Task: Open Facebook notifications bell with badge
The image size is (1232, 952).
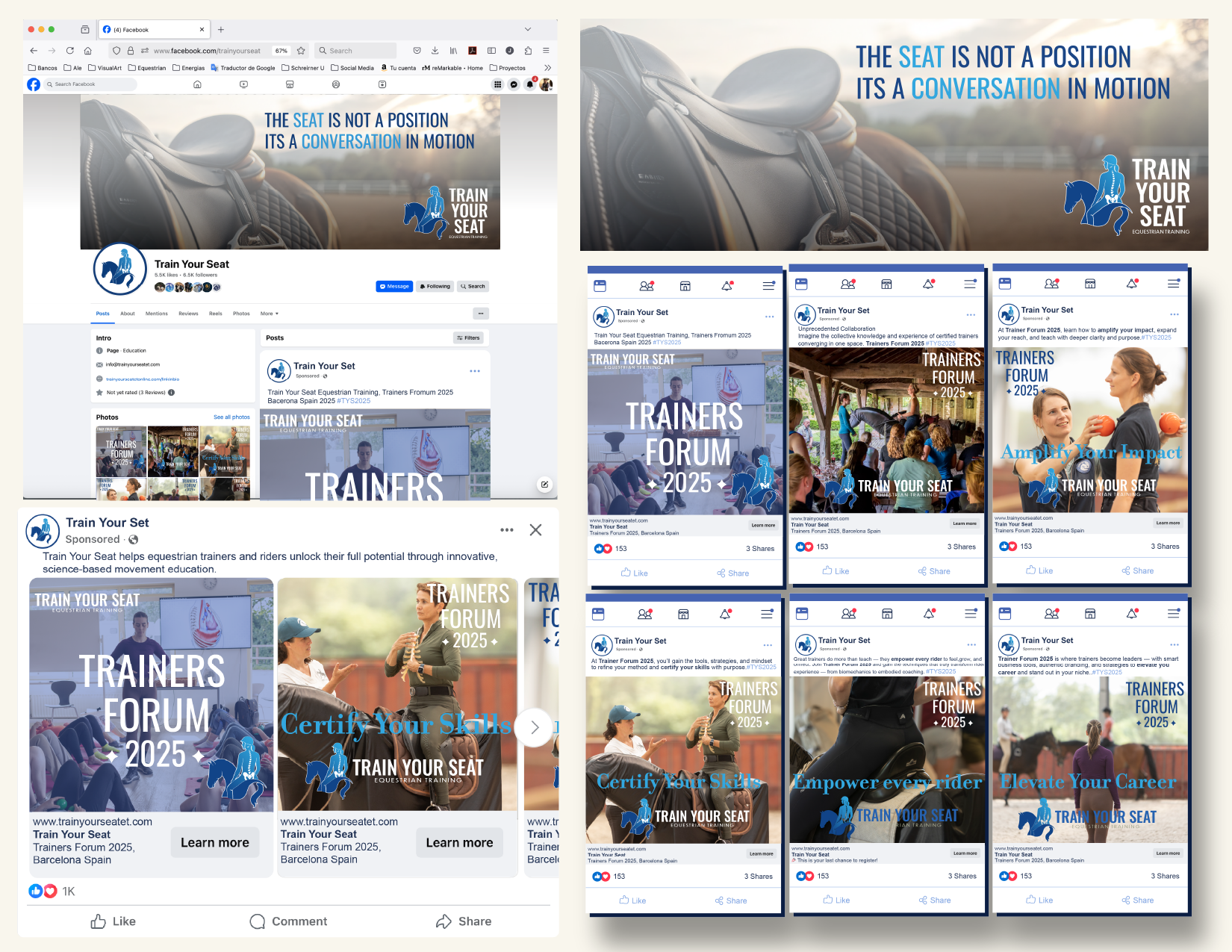Action: tap(530, 84)
